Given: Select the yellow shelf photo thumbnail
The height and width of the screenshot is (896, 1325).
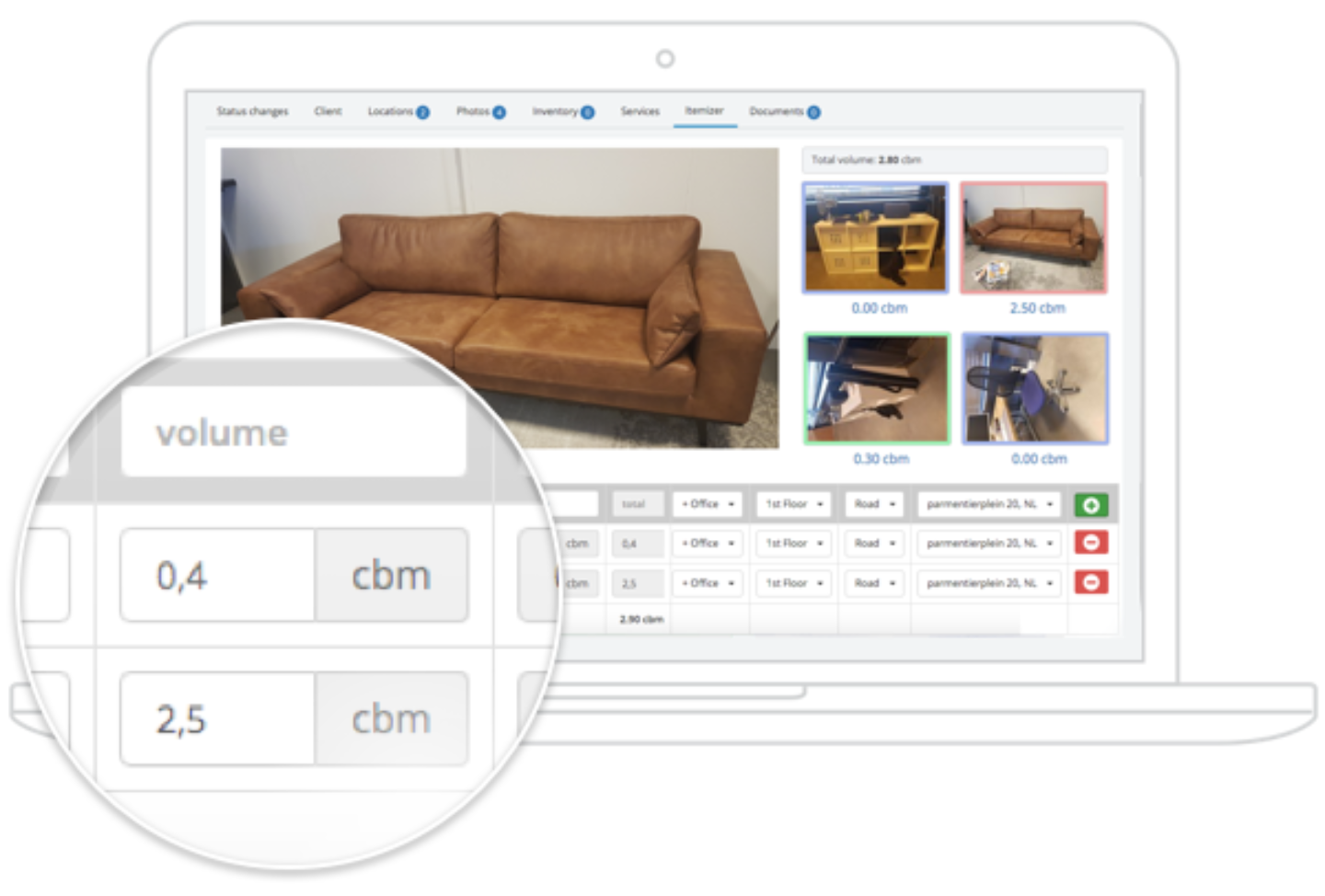Looking at the screenshot, I should coord(875,237).
